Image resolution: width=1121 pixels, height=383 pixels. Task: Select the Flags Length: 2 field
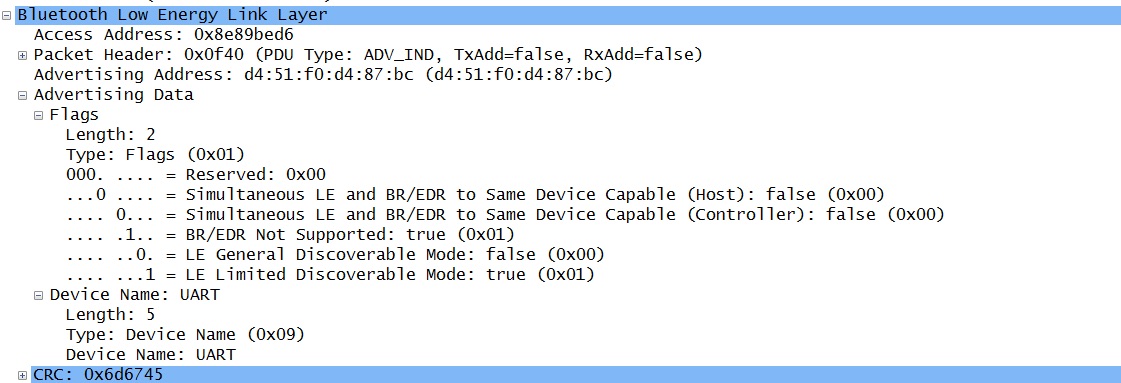click(110, 134)
